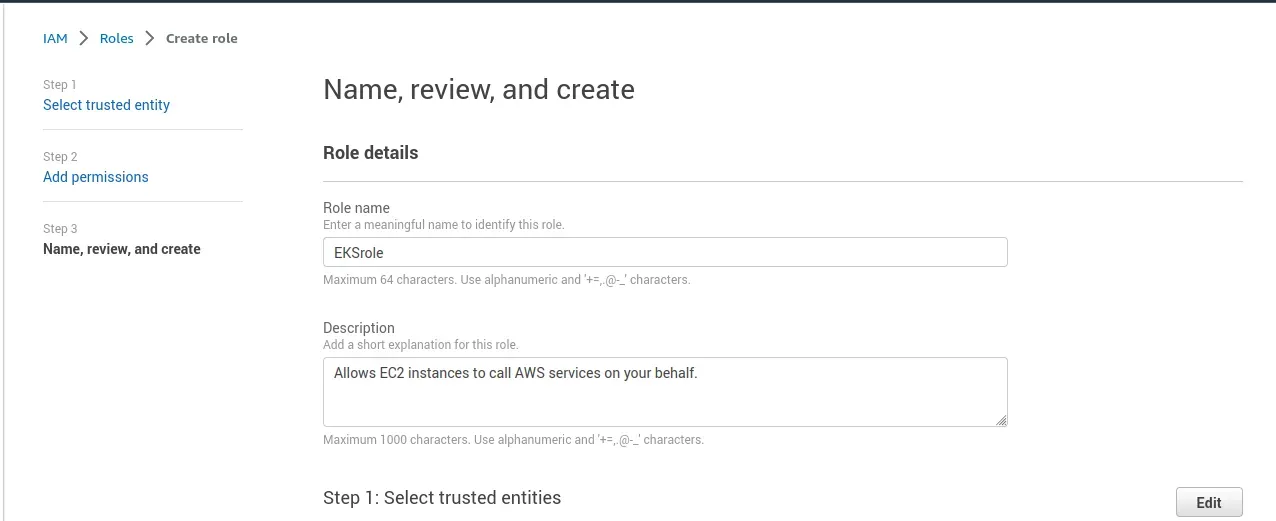1276x521 pixels.
Task: Click the Description box resize handle
Action: pos(1001,421)
